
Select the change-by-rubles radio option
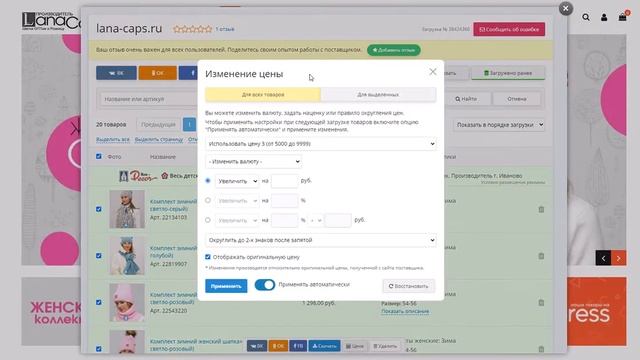coord(208,180)
